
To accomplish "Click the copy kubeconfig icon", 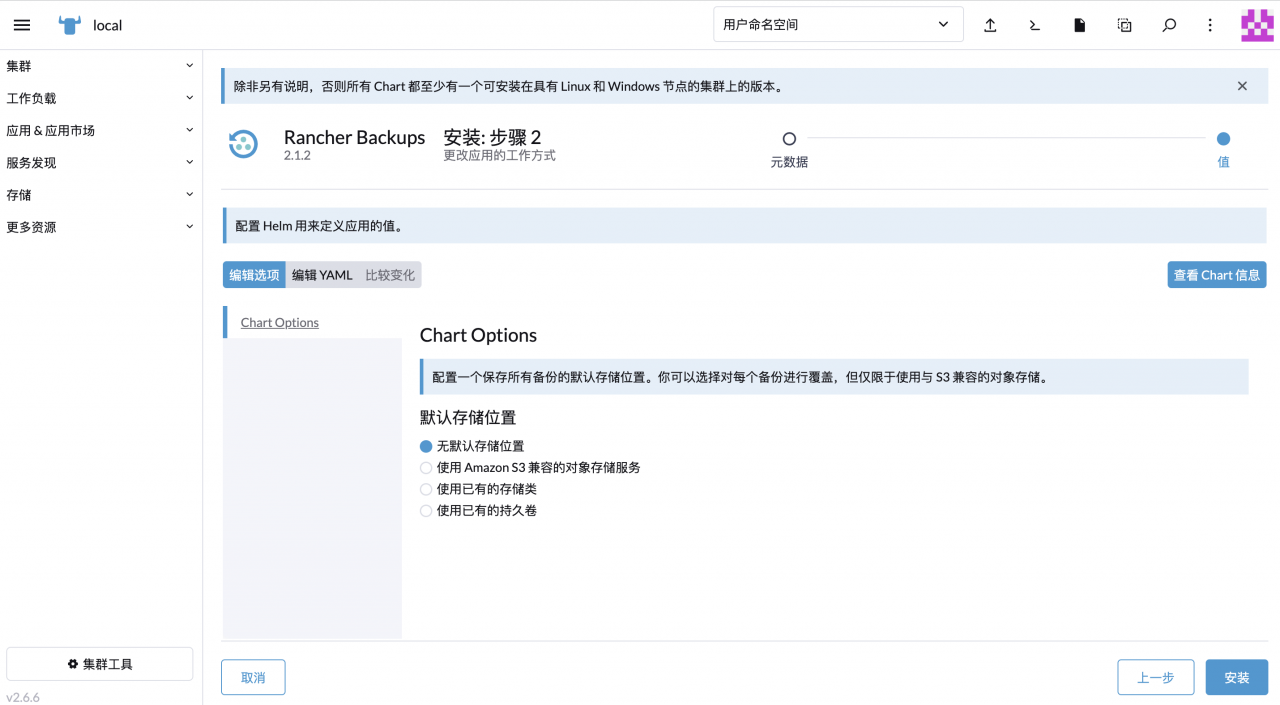I will click(x=1124, y=24).
